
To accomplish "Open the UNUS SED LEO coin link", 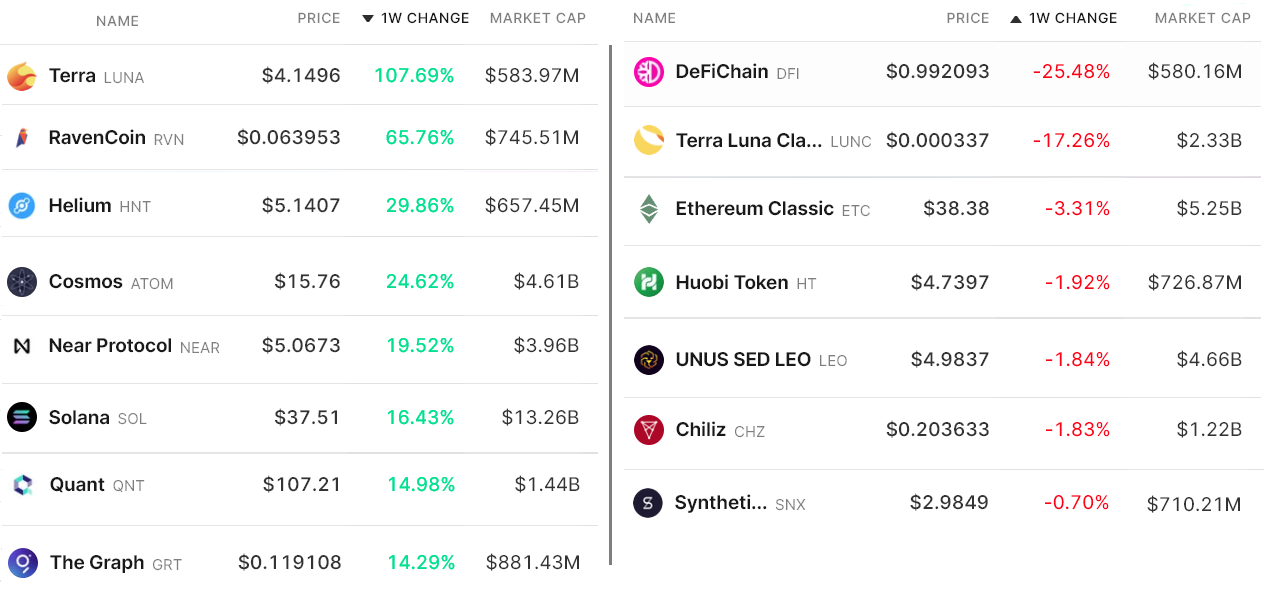I will (x=743, y=360).
